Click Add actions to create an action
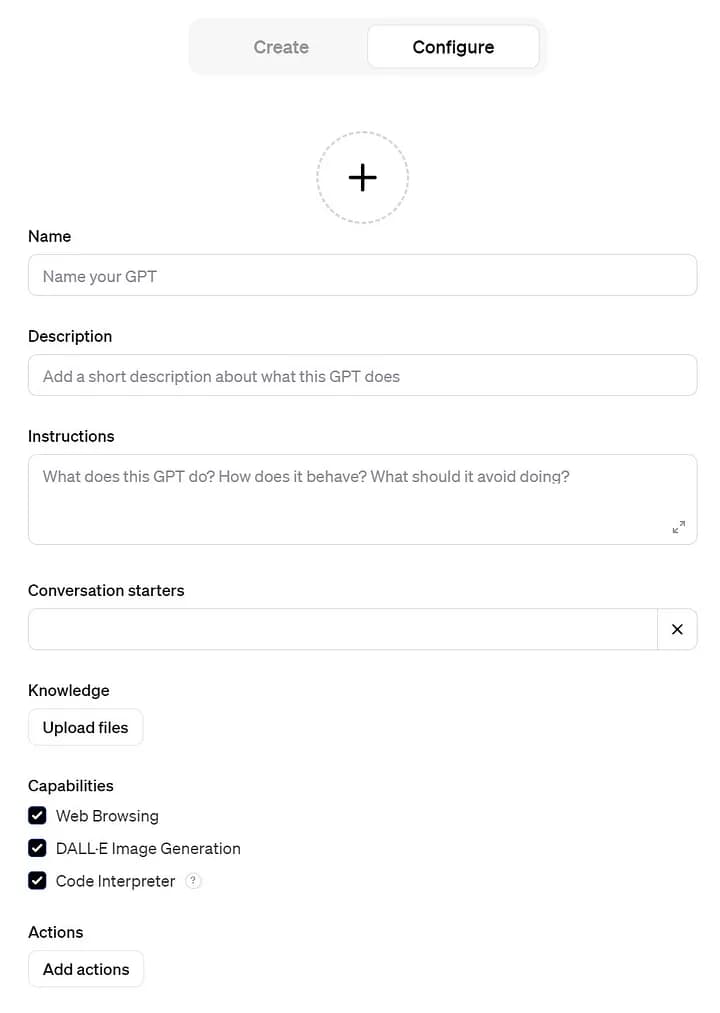Screen dimensions: 720x1013 coord(86,969)
